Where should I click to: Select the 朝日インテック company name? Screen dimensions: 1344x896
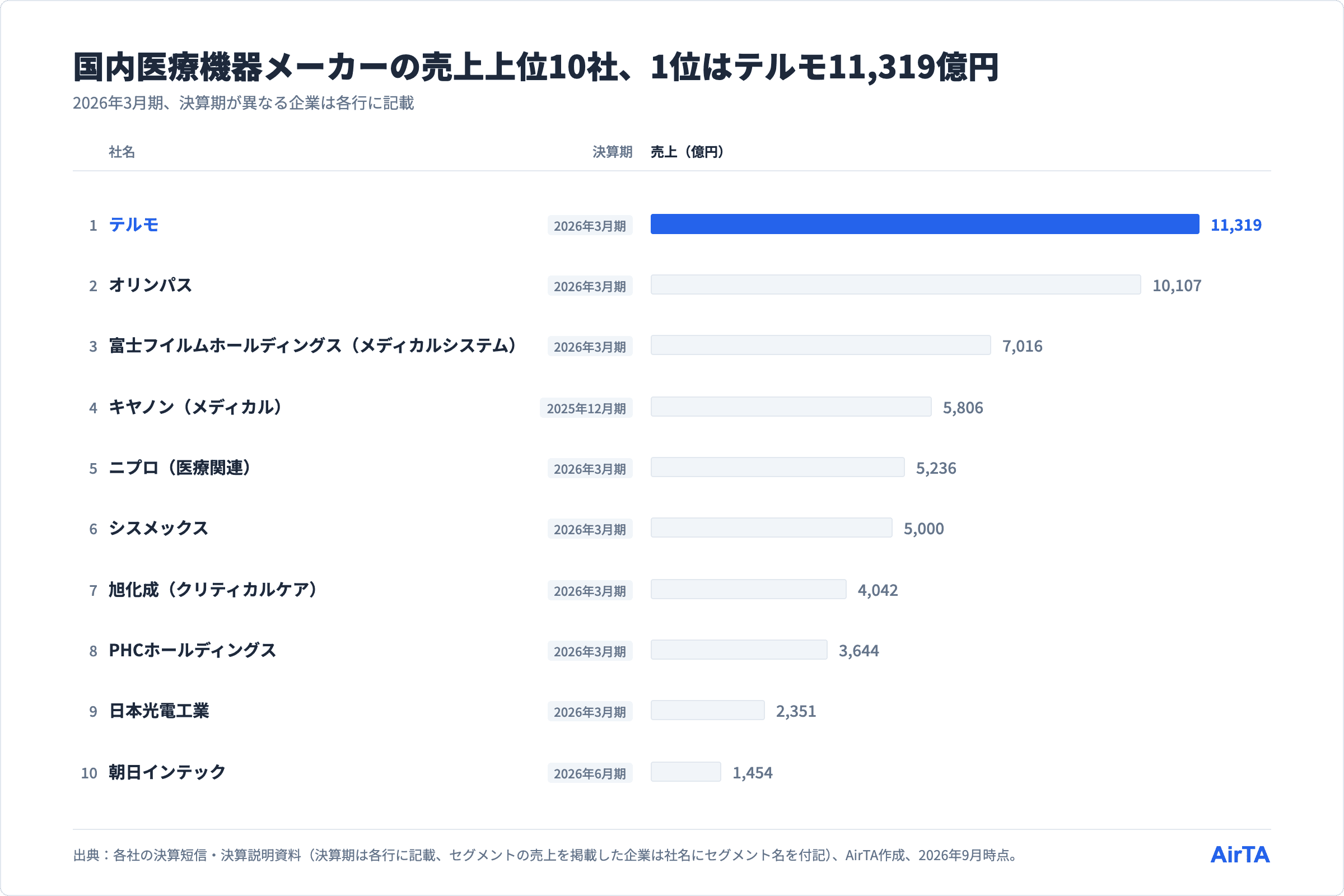tap(167, 773)
